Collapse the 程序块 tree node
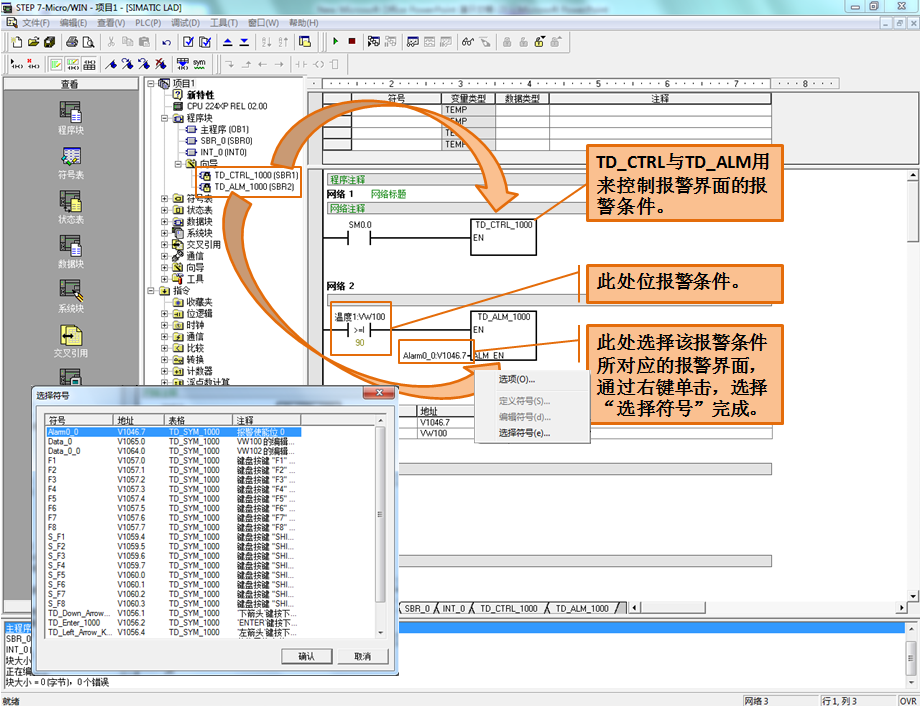Screen dimensions: 920x706 [165, 118]
